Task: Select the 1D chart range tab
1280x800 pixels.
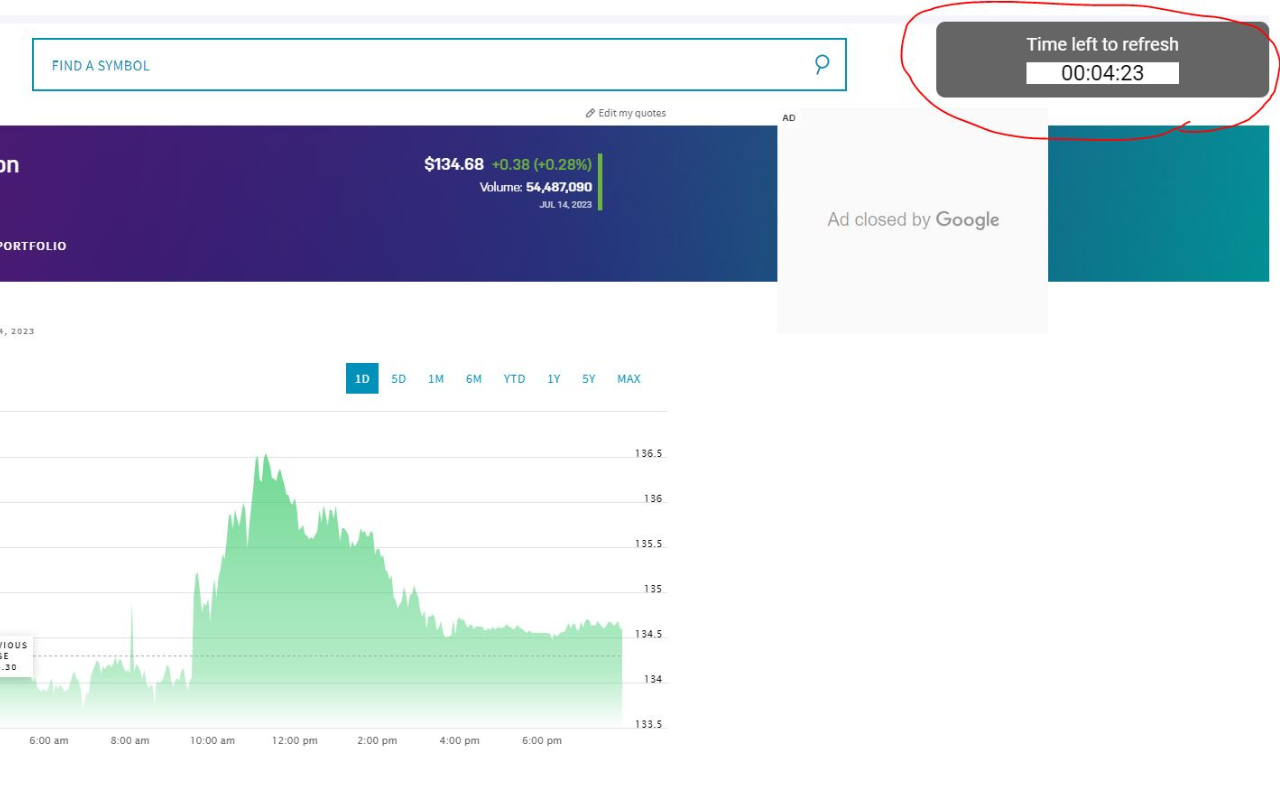Action: point(362,379)
